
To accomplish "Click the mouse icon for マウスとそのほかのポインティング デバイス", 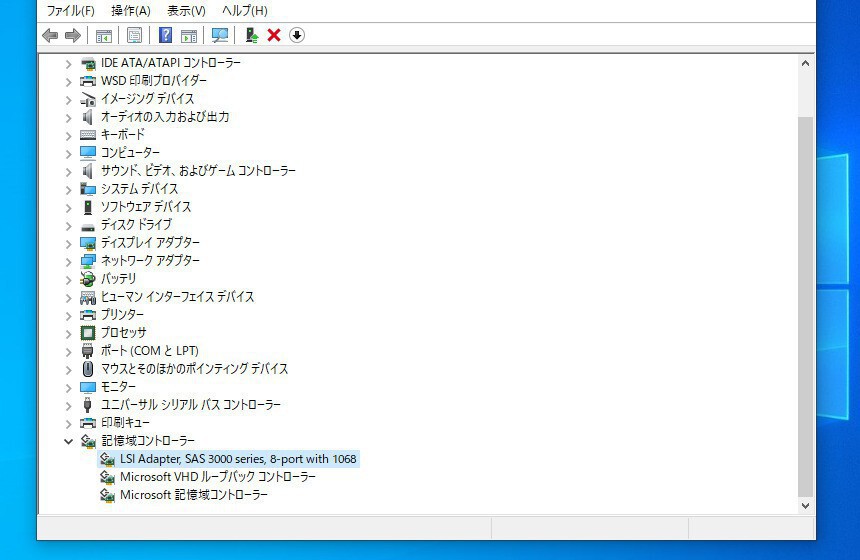I will [88, 369].
